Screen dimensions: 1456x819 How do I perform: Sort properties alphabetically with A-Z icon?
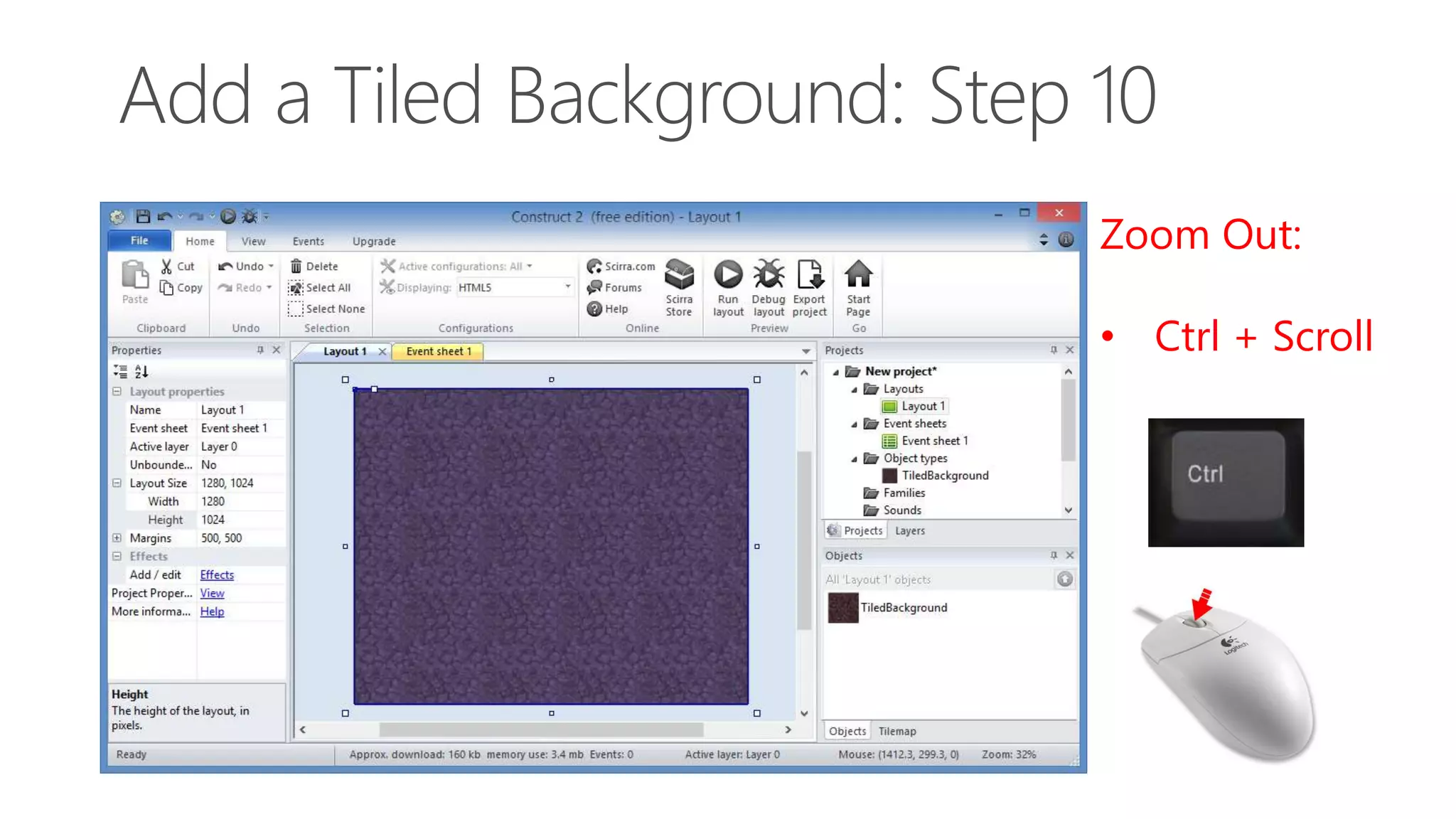[141, 371]
